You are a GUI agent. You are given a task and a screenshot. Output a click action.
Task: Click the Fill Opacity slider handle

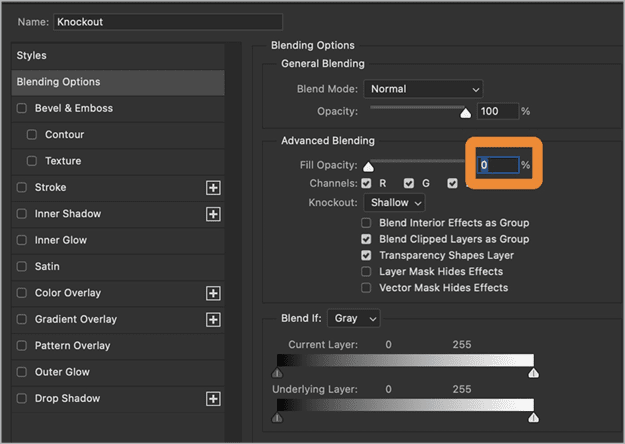(368, 167)
